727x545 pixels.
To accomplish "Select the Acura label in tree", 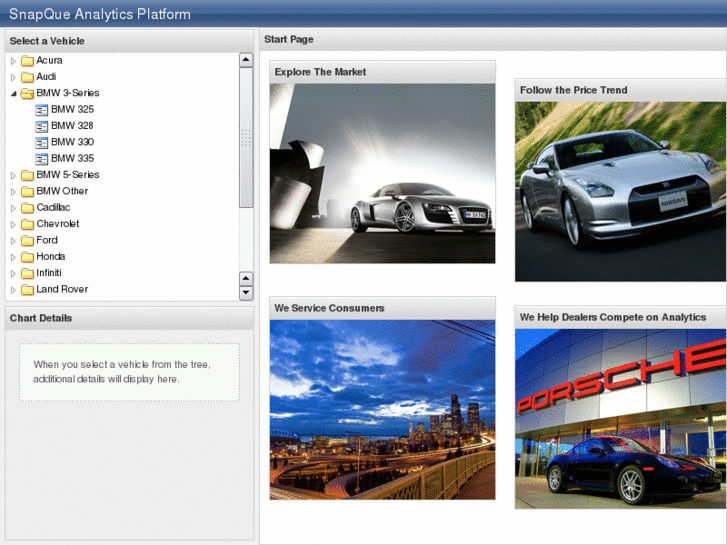I will coord(49,60).
